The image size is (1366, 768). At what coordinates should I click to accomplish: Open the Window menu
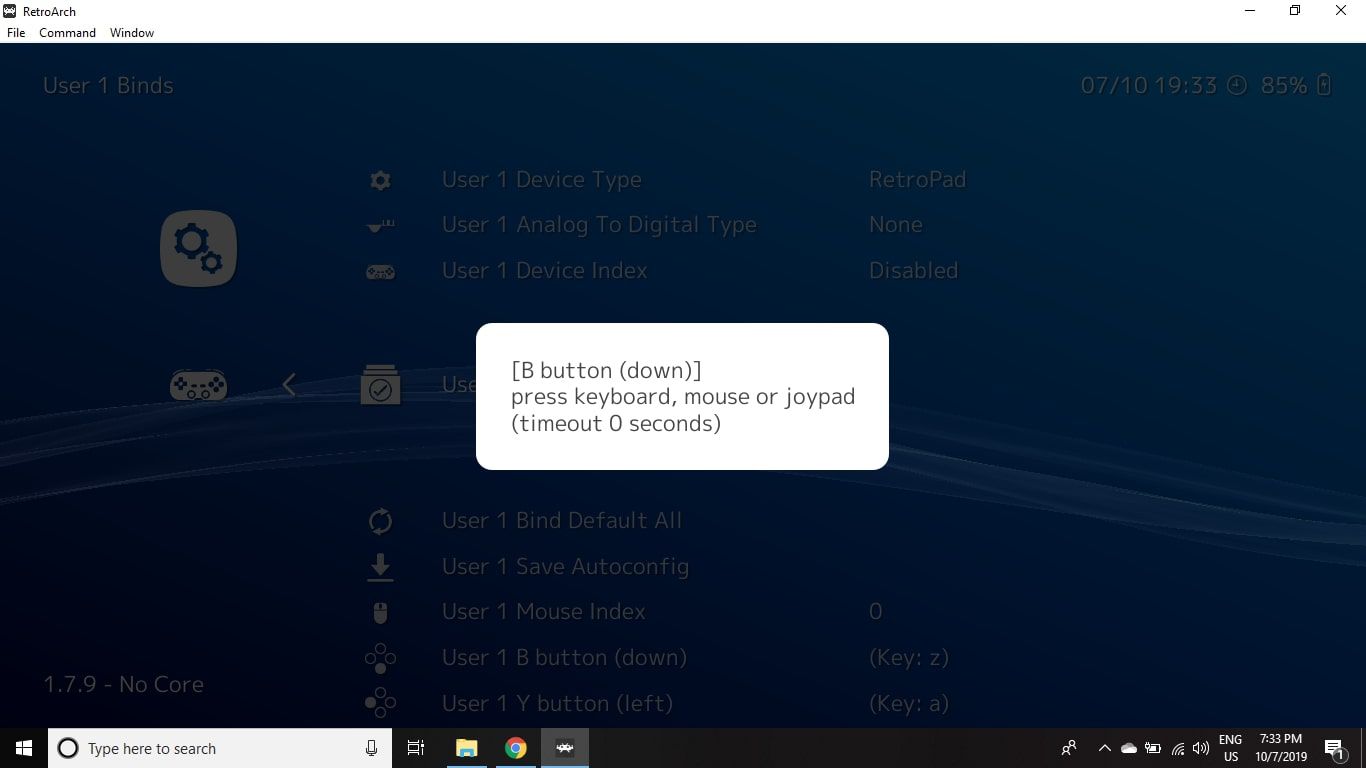tap(132, 33)
